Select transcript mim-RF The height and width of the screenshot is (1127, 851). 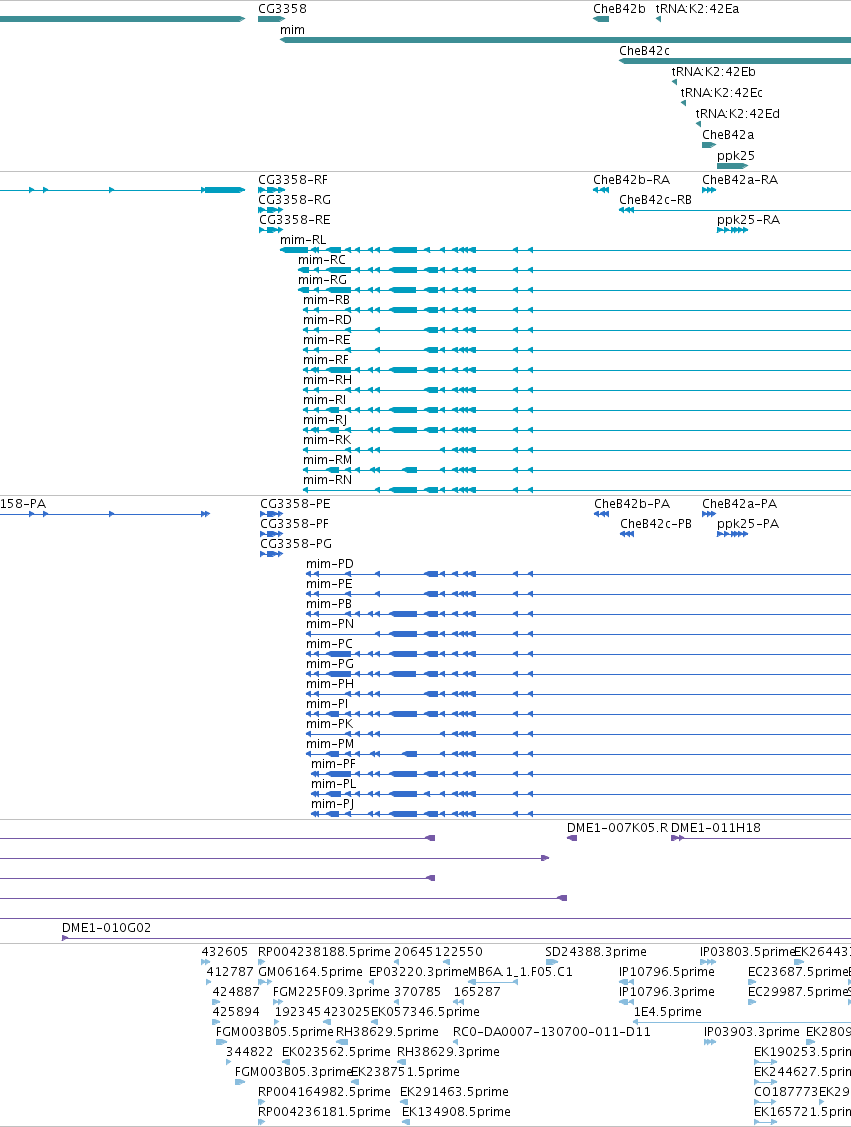tap(326, 359)
